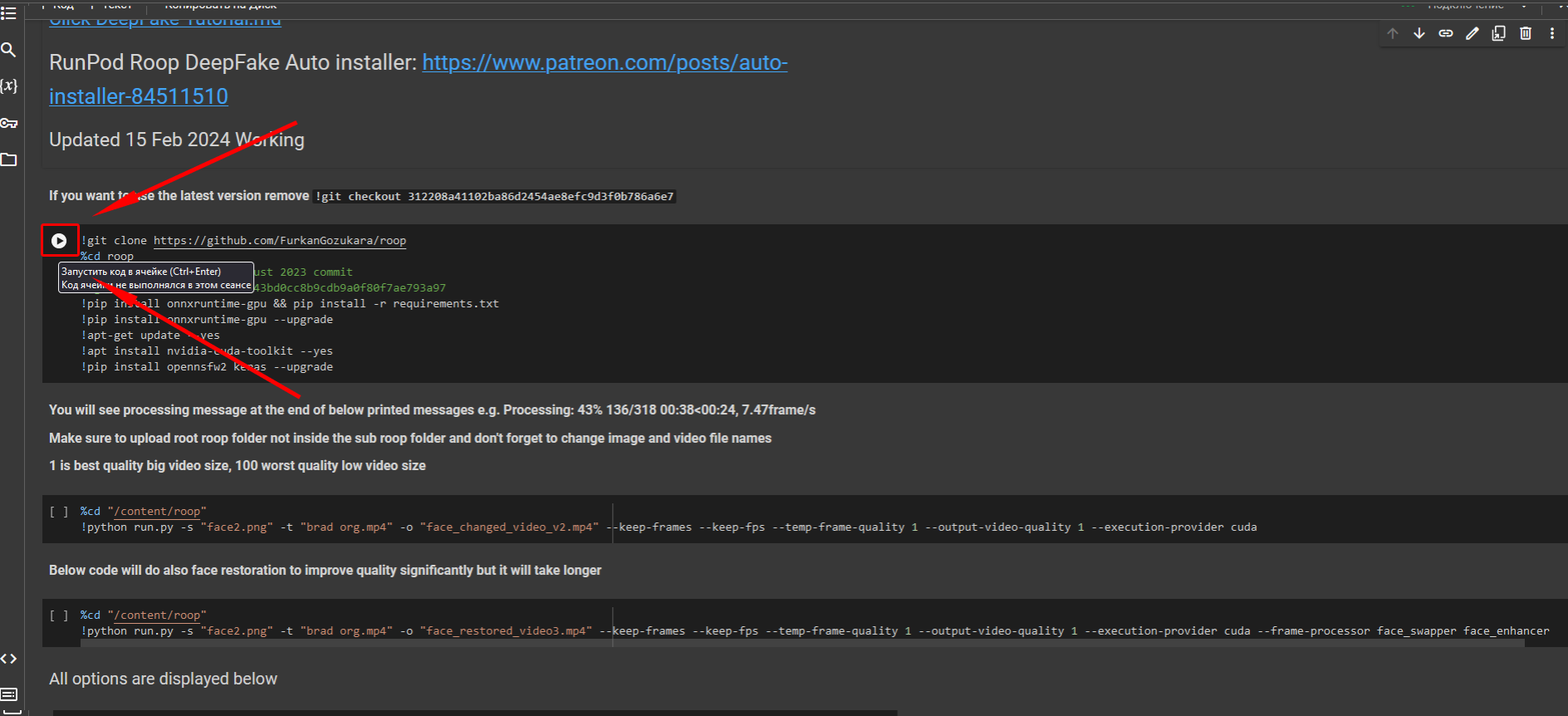Click "face_swapper face_enhancer" at the line end
This screenshot has height=716, width=1568.
(1463, 631)
